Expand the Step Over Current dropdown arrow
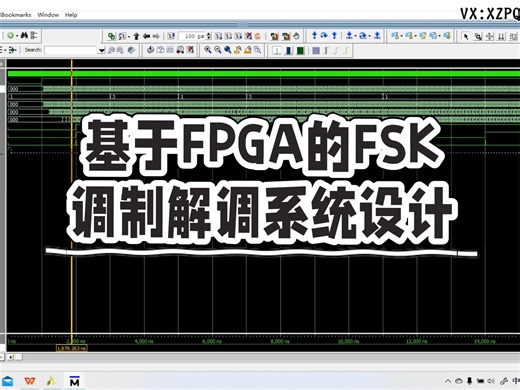Screen dimensions: 520x390 pyautogui.click(x=369, y=36)
